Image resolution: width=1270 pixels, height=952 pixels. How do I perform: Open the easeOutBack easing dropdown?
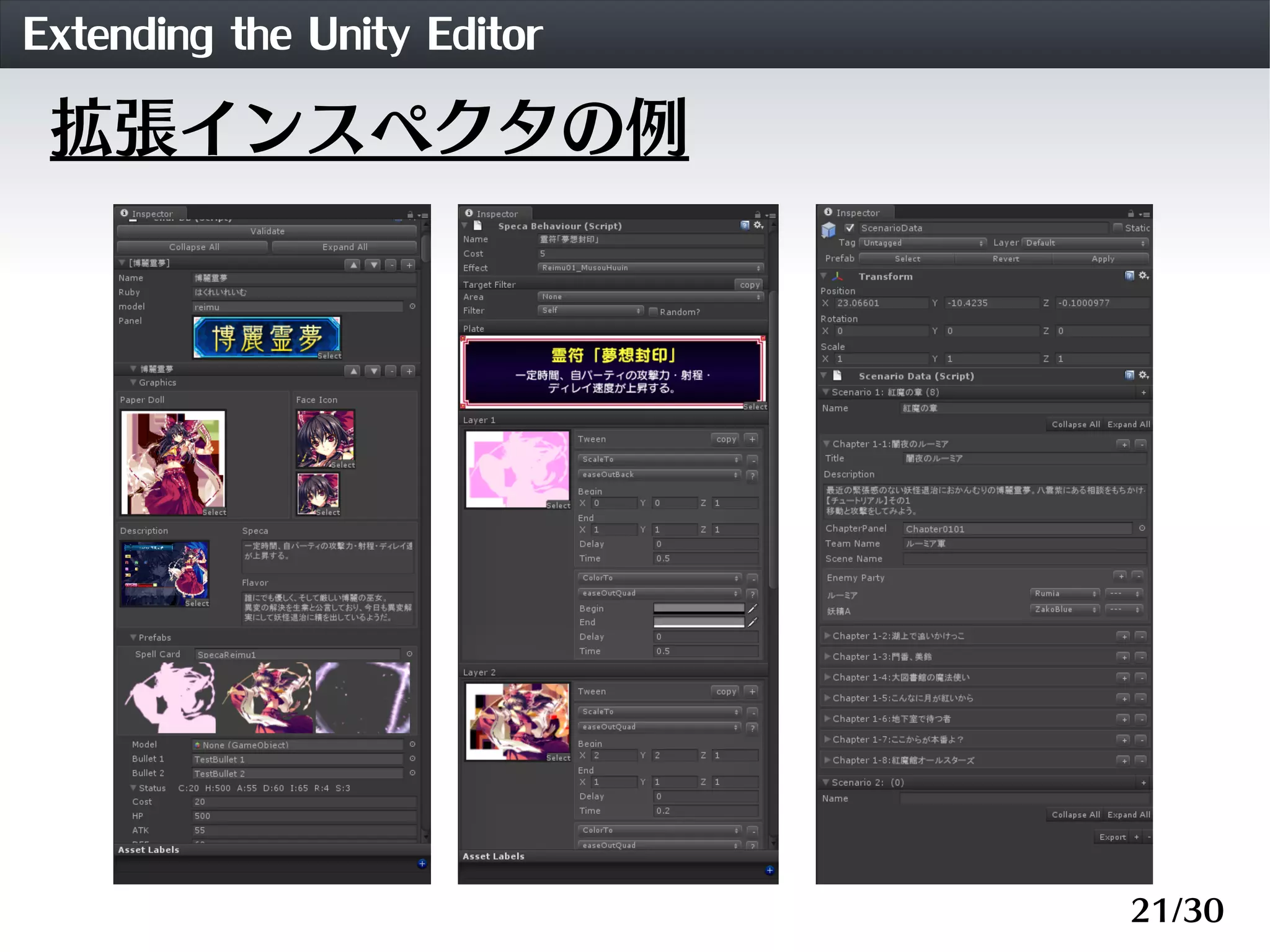point(660,474)
